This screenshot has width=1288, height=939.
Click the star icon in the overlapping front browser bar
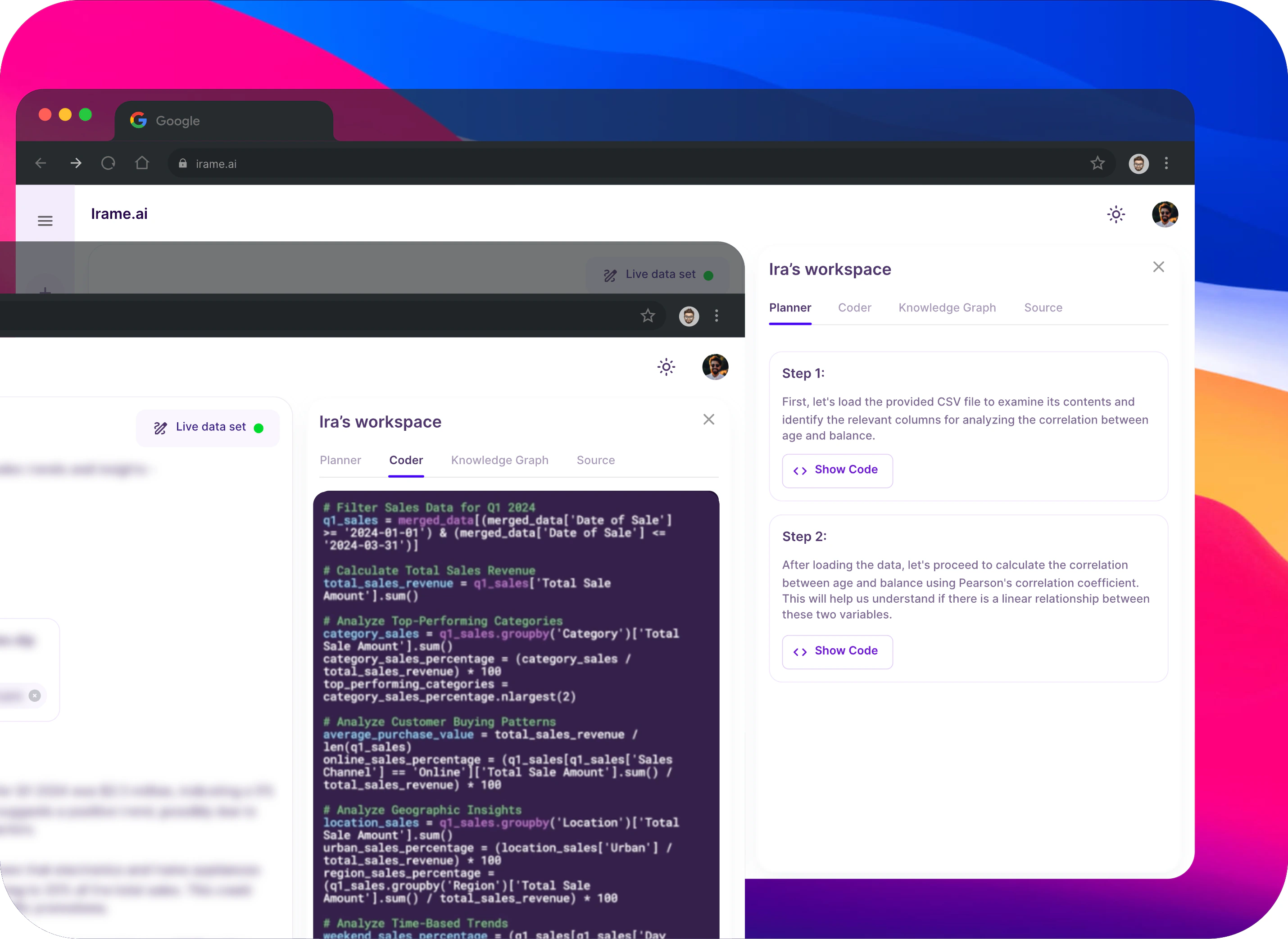point(648,316)
